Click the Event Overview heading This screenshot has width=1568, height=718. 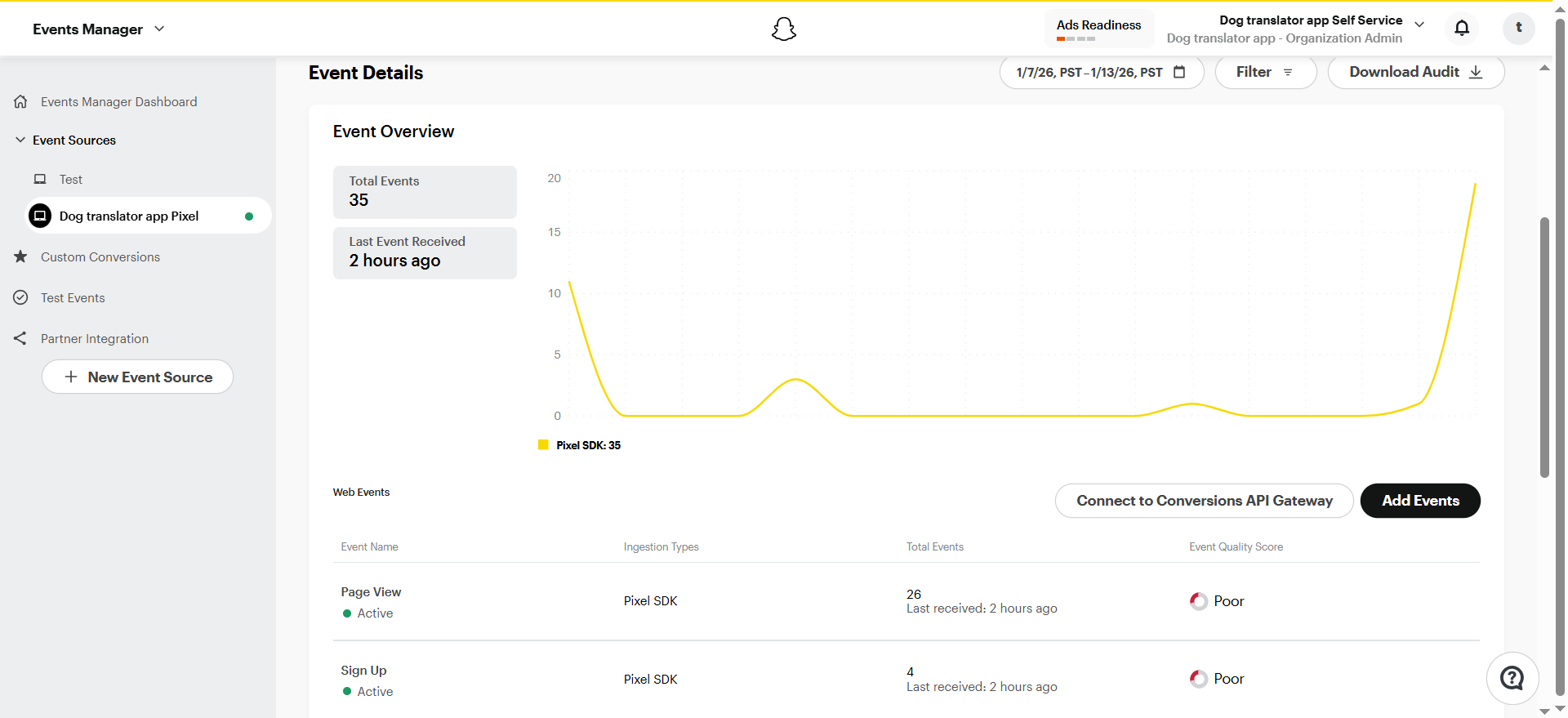393,132
